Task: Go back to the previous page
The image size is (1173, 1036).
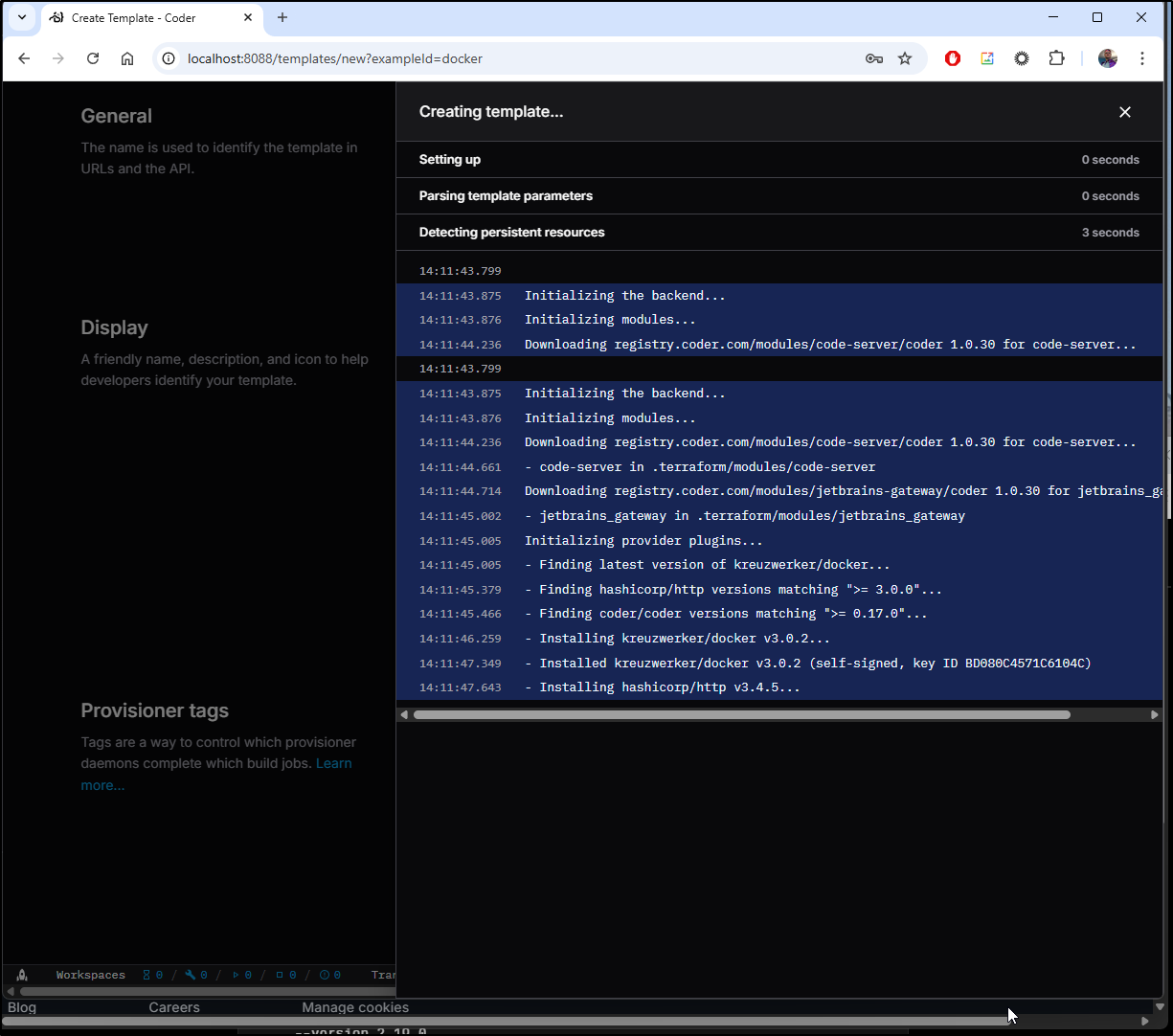Action: [x=25, y=58]
